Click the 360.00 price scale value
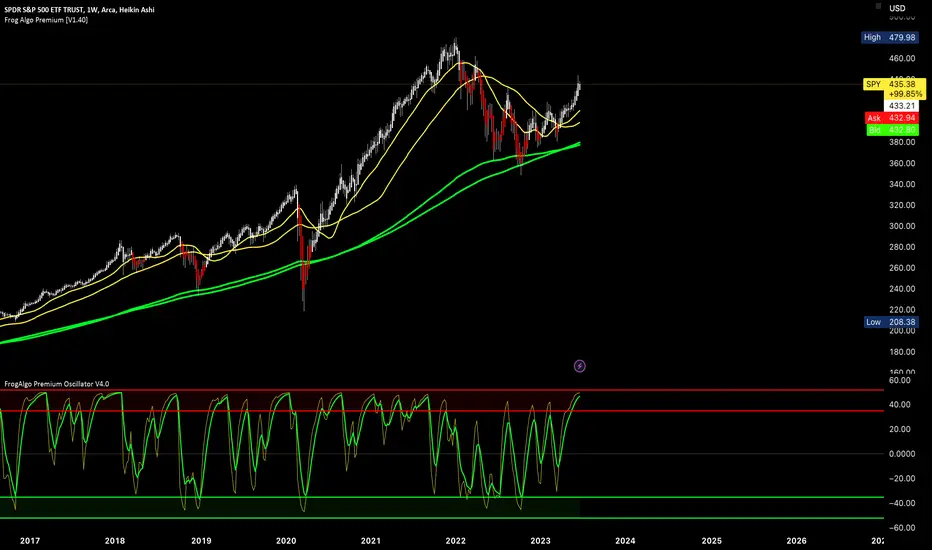 [x=902, y=163]
